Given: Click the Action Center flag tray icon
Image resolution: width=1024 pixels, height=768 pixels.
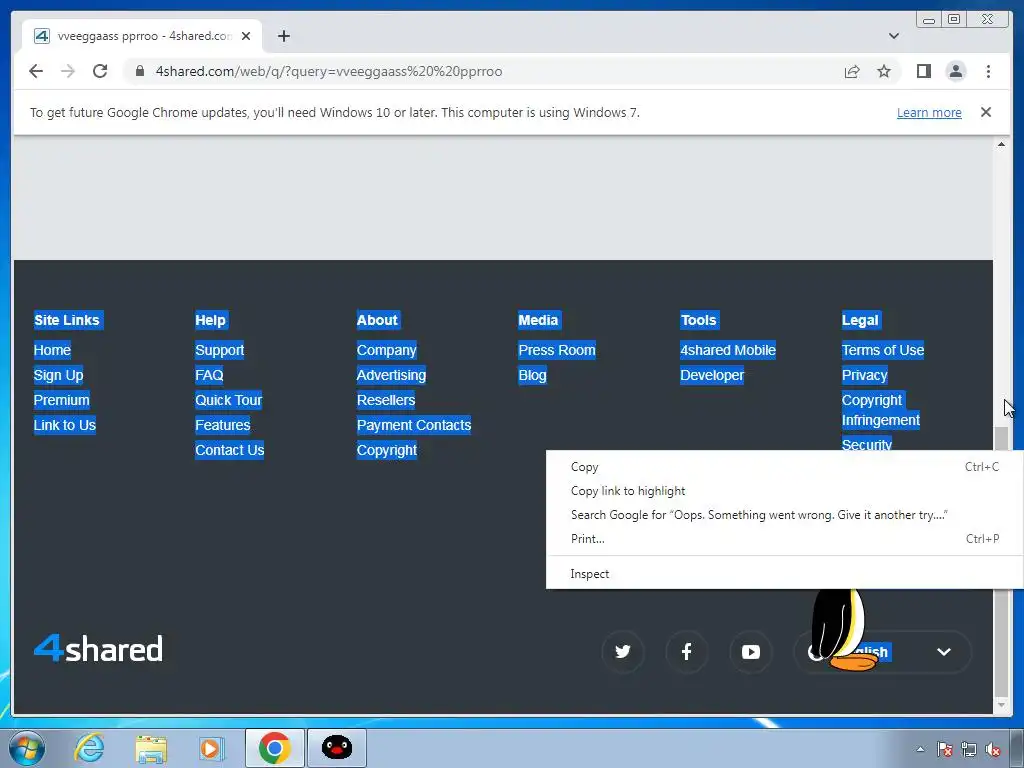Looking at the screenshot, I should [x=944, y=749].
